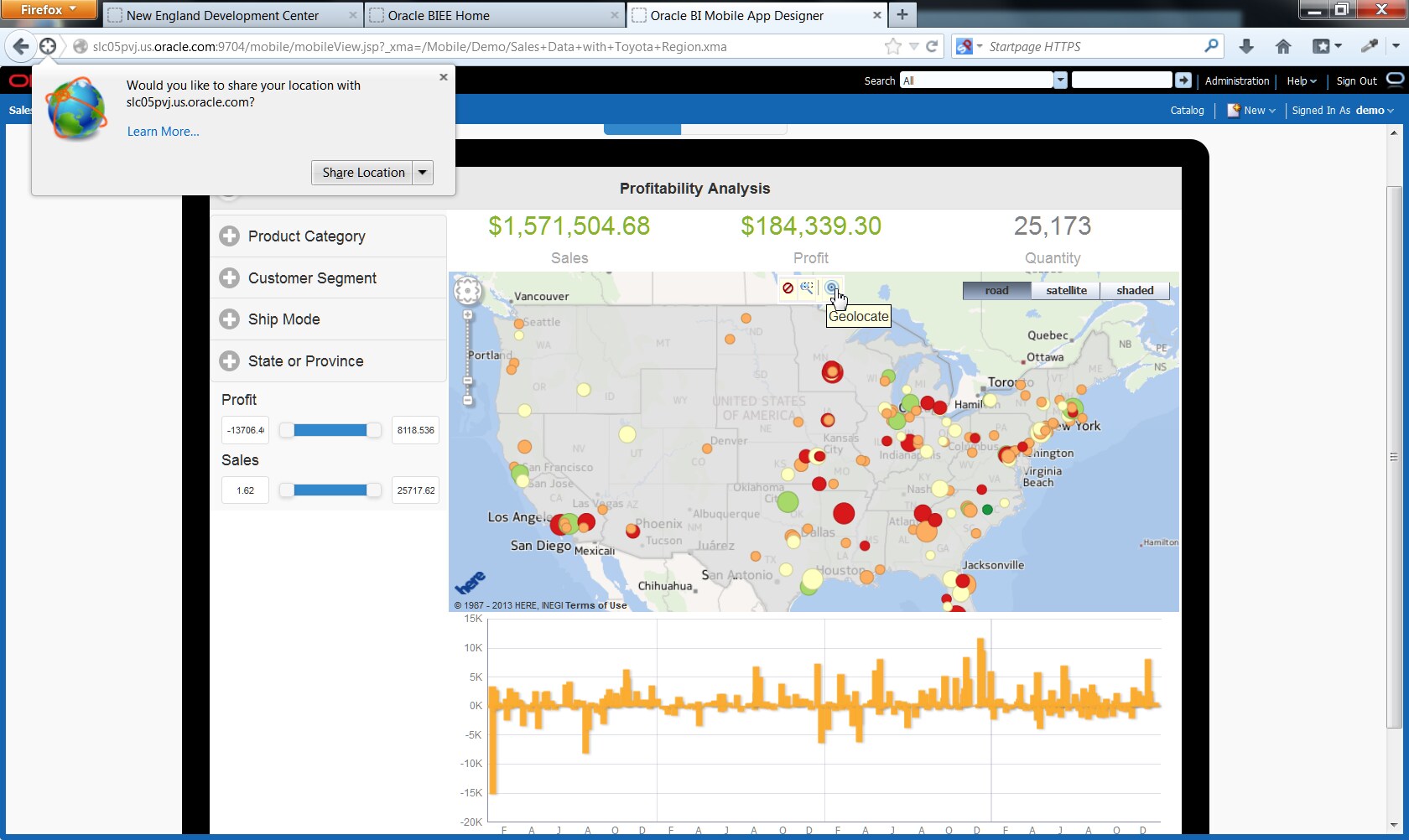
Task: Click the clear selection (red circle) map tool
Action: point(788,288)
